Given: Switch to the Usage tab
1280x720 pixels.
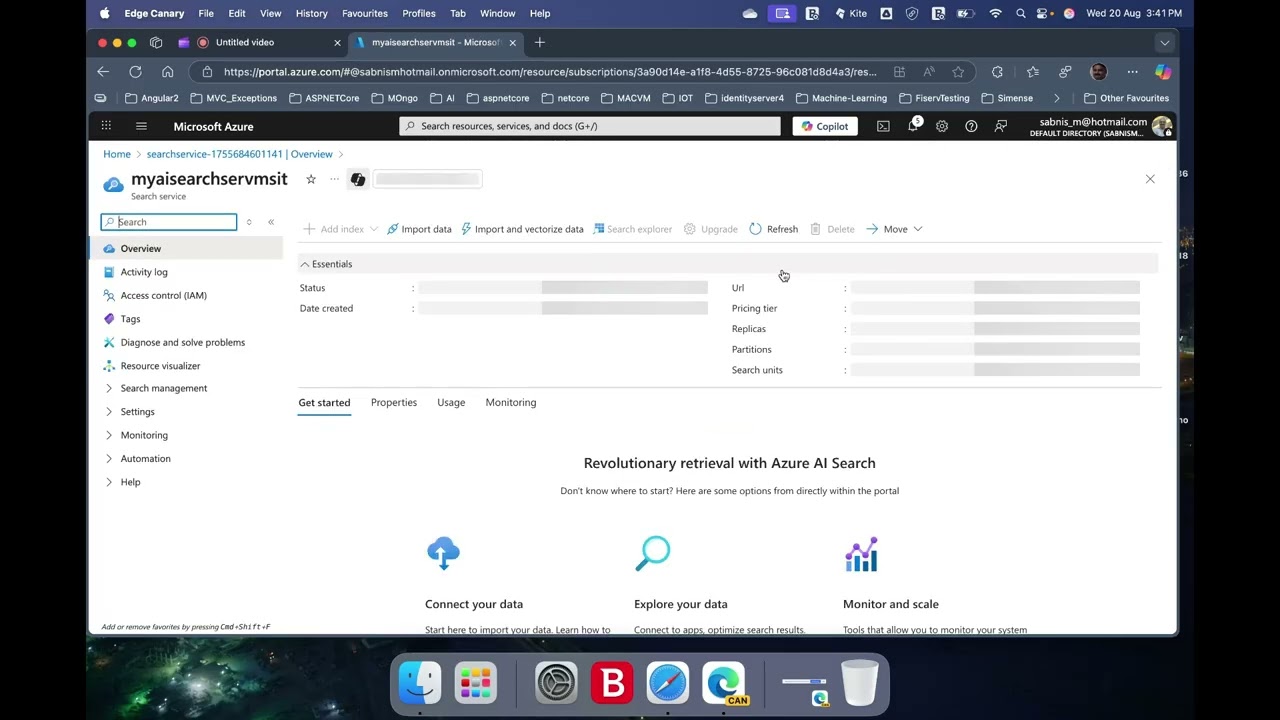Looking at the screenshot, I should pos(451,402).
